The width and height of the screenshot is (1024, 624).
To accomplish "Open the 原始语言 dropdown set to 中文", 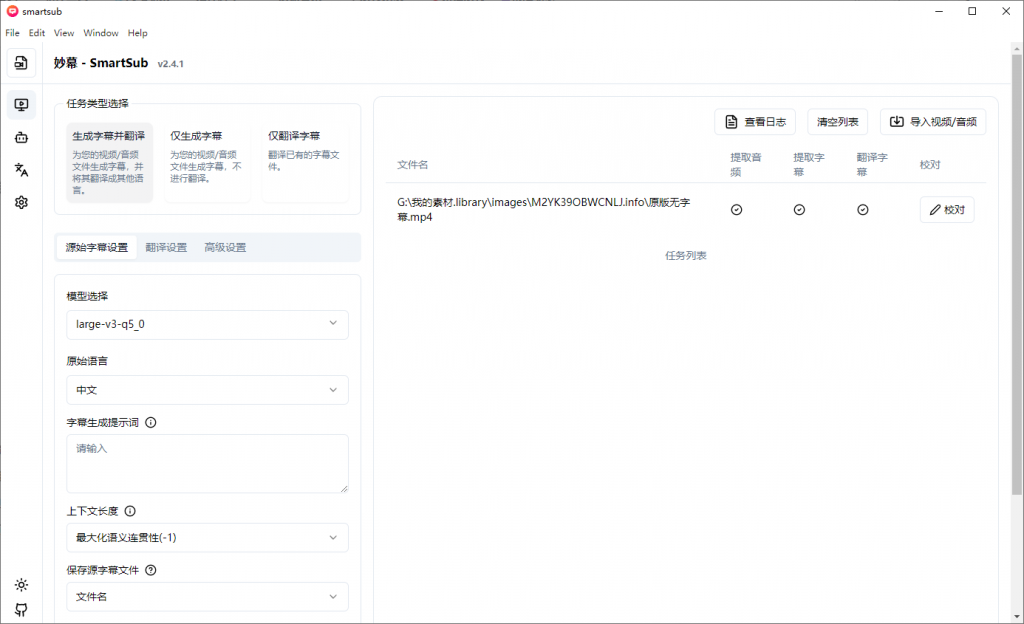I will click(207, 390).
